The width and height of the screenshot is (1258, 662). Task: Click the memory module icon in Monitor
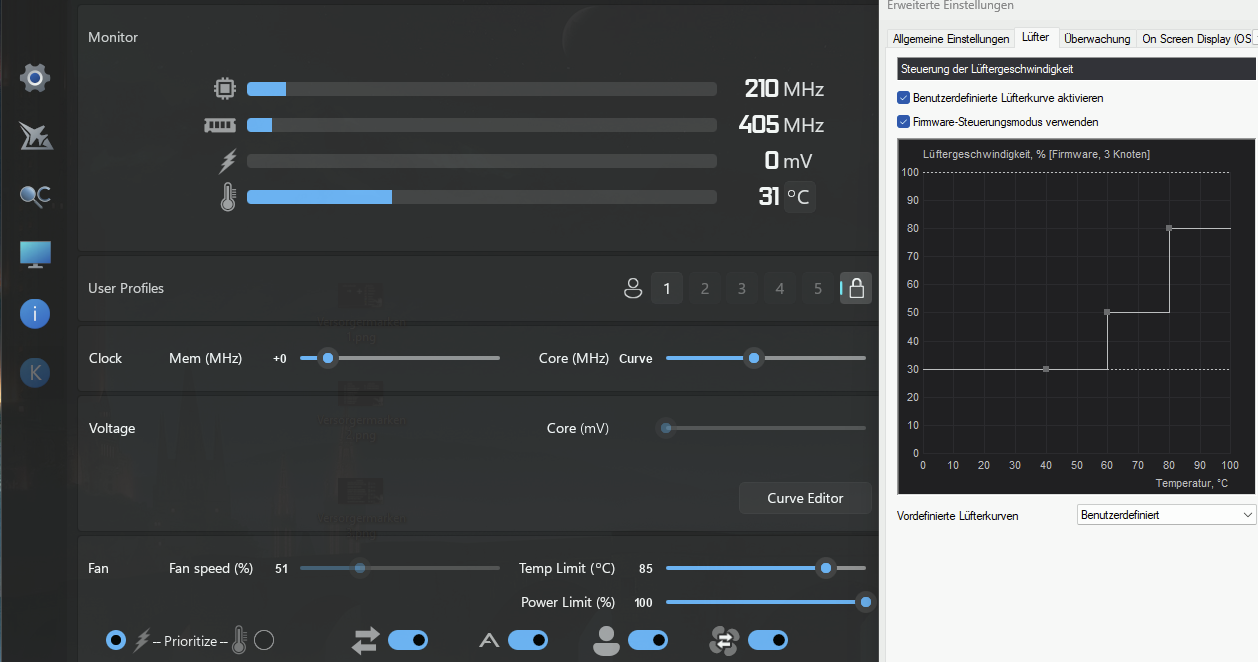[219, 125]
